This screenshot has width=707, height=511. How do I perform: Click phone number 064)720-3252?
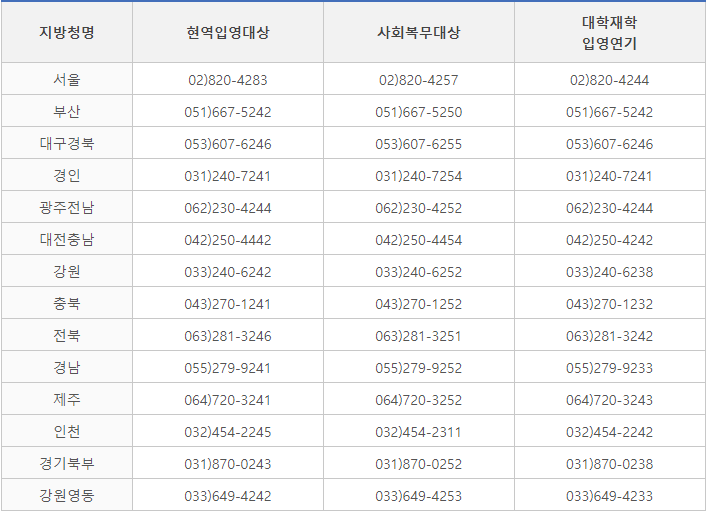[418, 401]
